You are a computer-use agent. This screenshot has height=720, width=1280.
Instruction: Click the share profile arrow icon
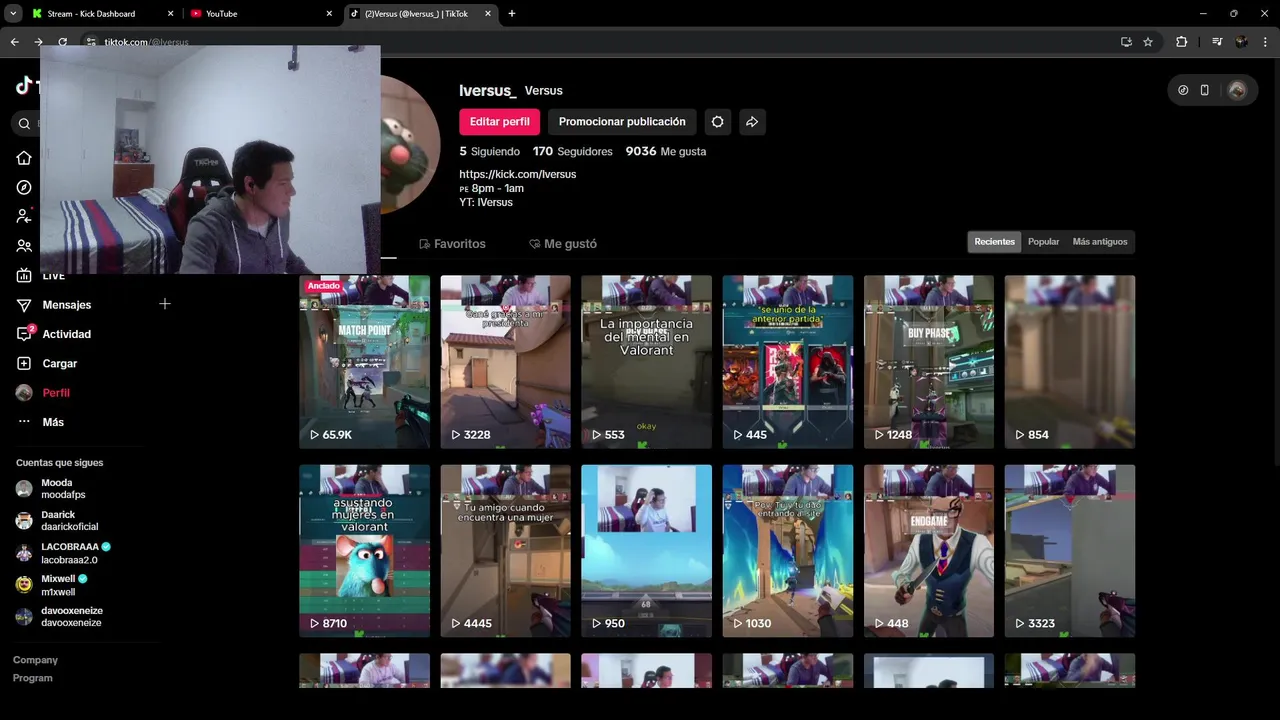[752, 122]
